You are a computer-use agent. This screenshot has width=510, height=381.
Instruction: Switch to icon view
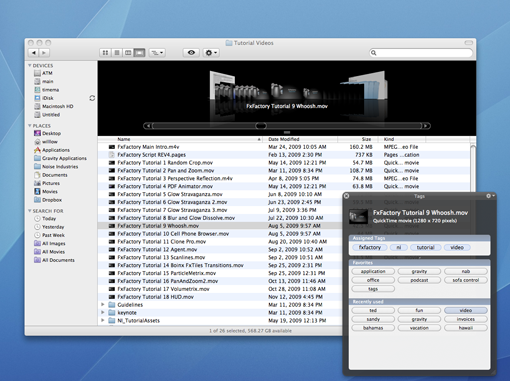coord(105,53)
